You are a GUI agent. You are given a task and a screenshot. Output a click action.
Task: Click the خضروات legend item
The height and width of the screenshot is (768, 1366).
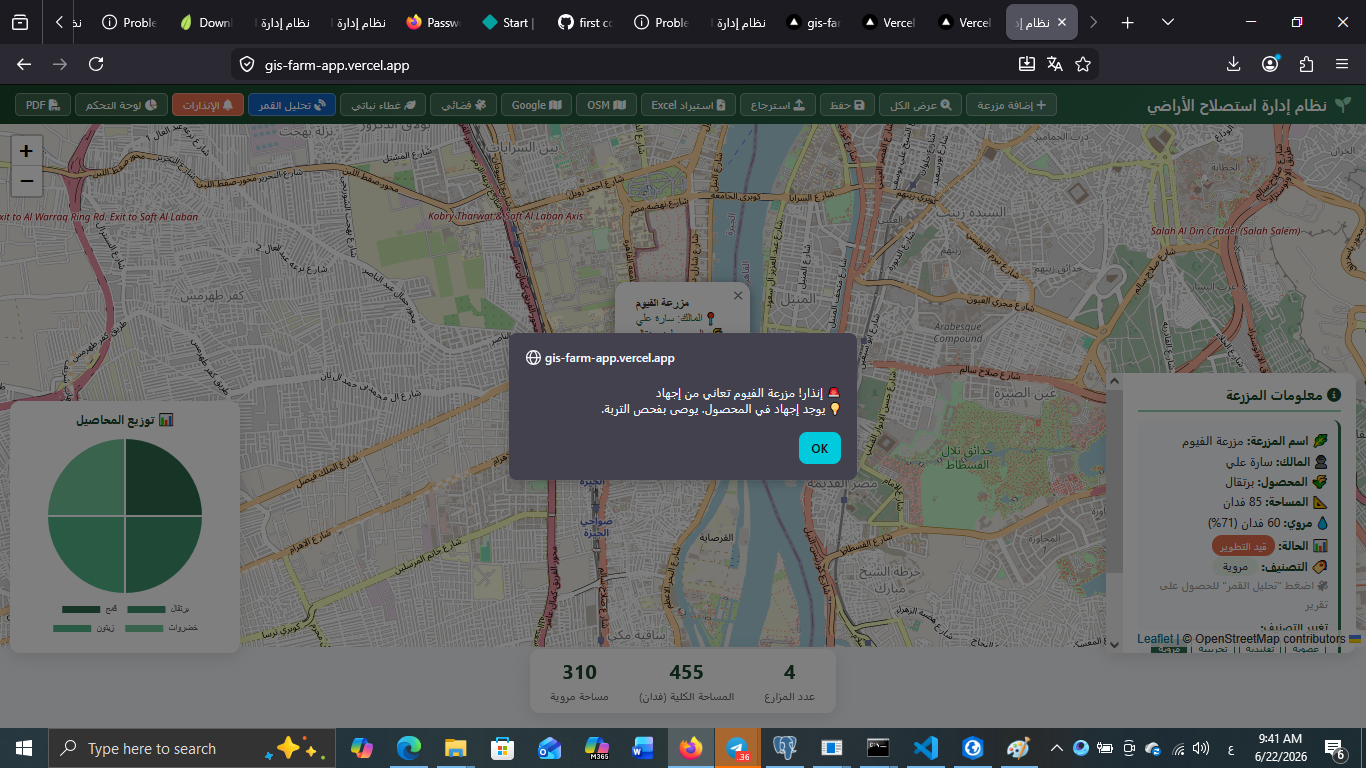coord(160,628)
